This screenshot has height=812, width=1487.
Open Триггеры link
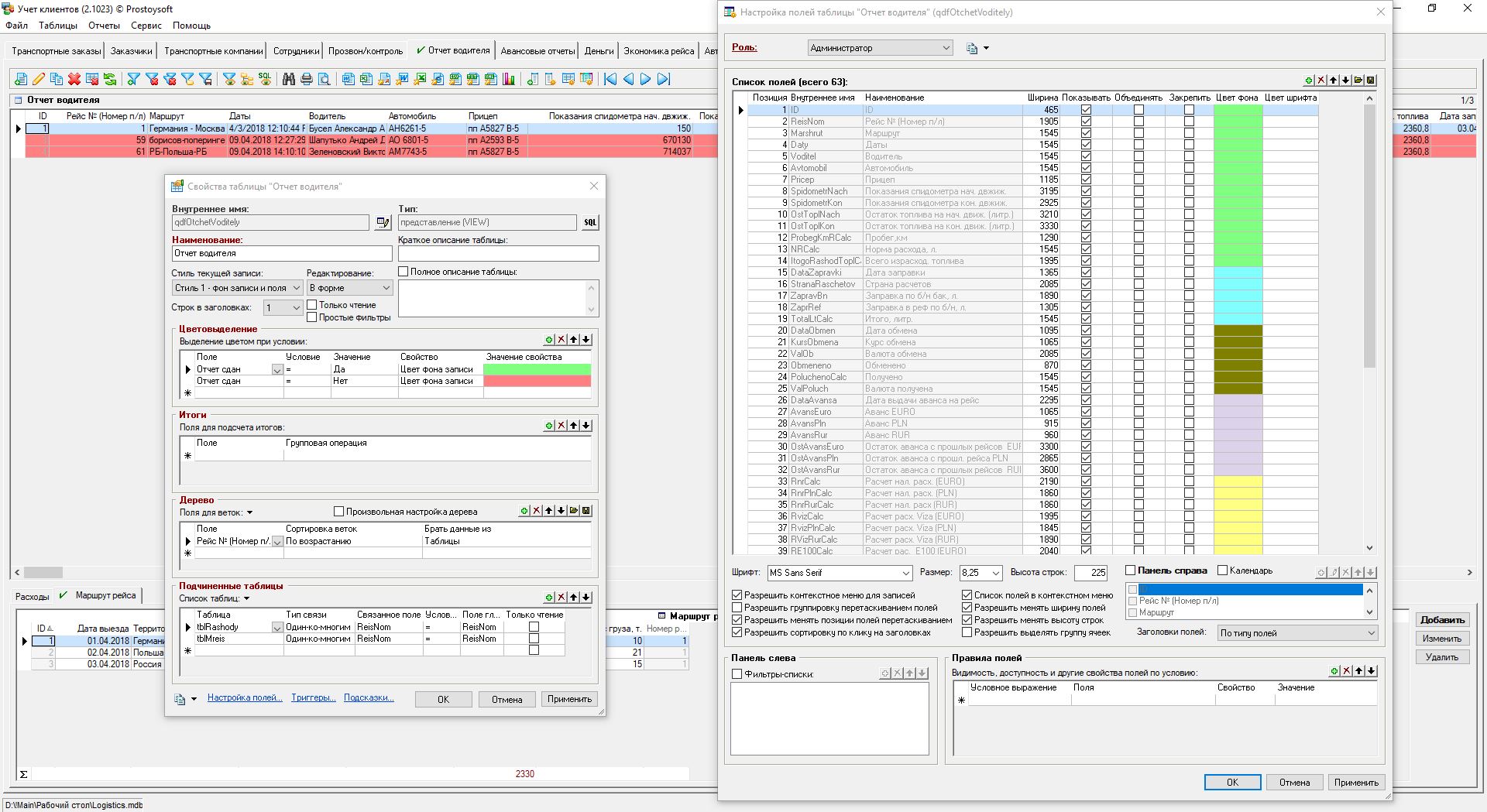314,697
